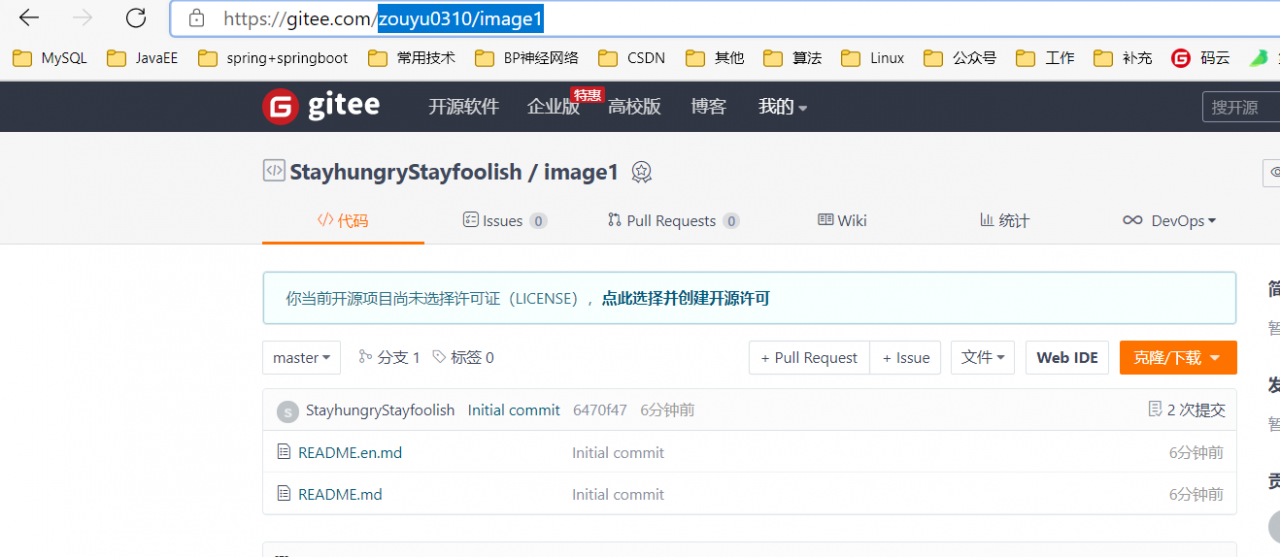Open the spring+springboot bookmark folder

coord(273,58)
